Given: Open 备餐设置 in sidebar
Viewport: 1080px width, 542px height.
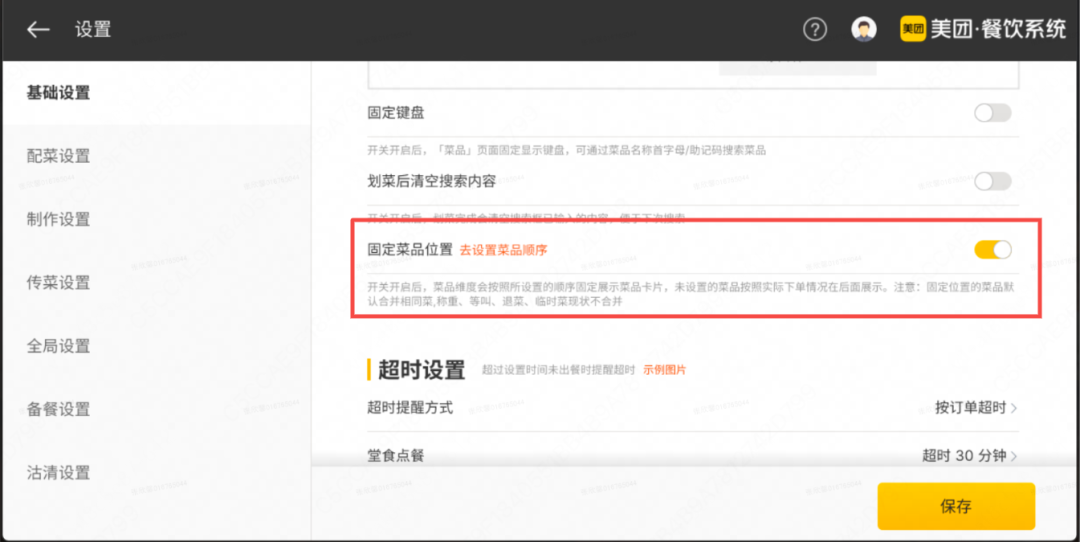Looking at the screenshot, I should (58, 409).
